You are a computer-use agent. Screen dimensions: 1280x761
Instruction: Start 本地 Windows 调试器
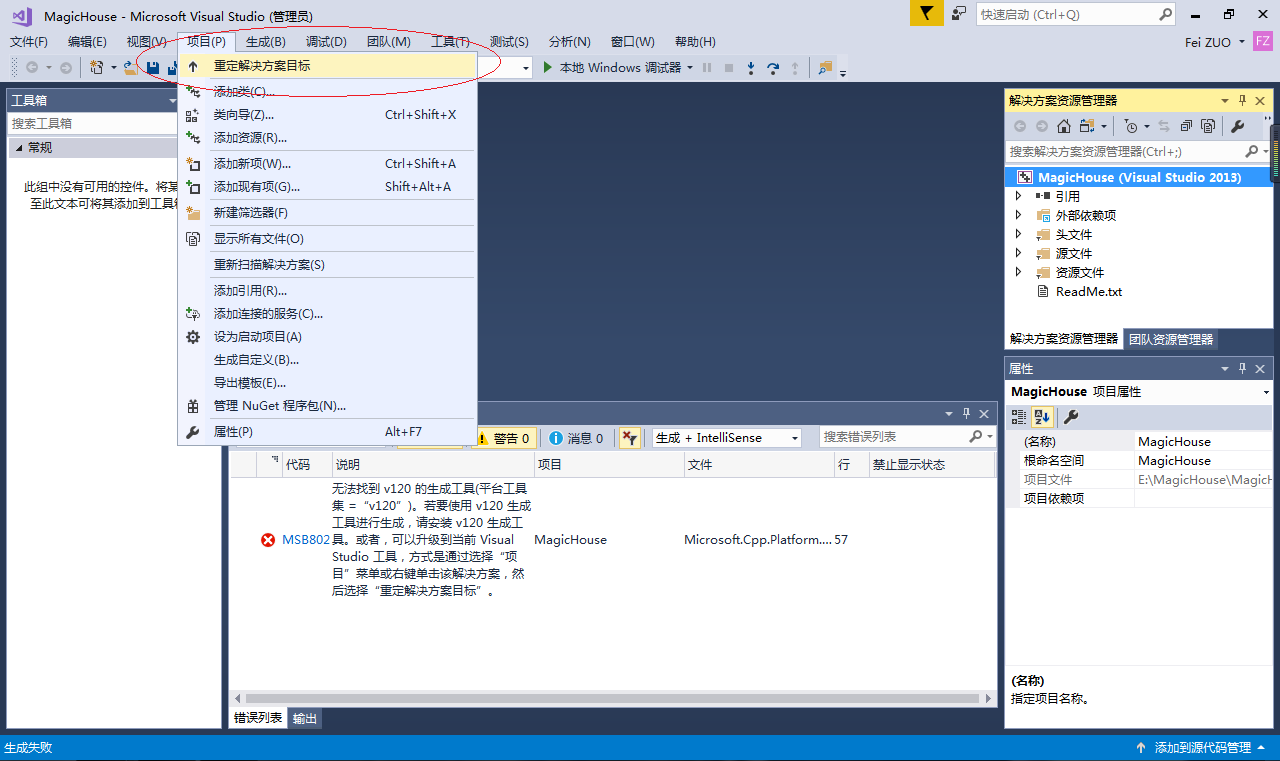pos(611,68)
